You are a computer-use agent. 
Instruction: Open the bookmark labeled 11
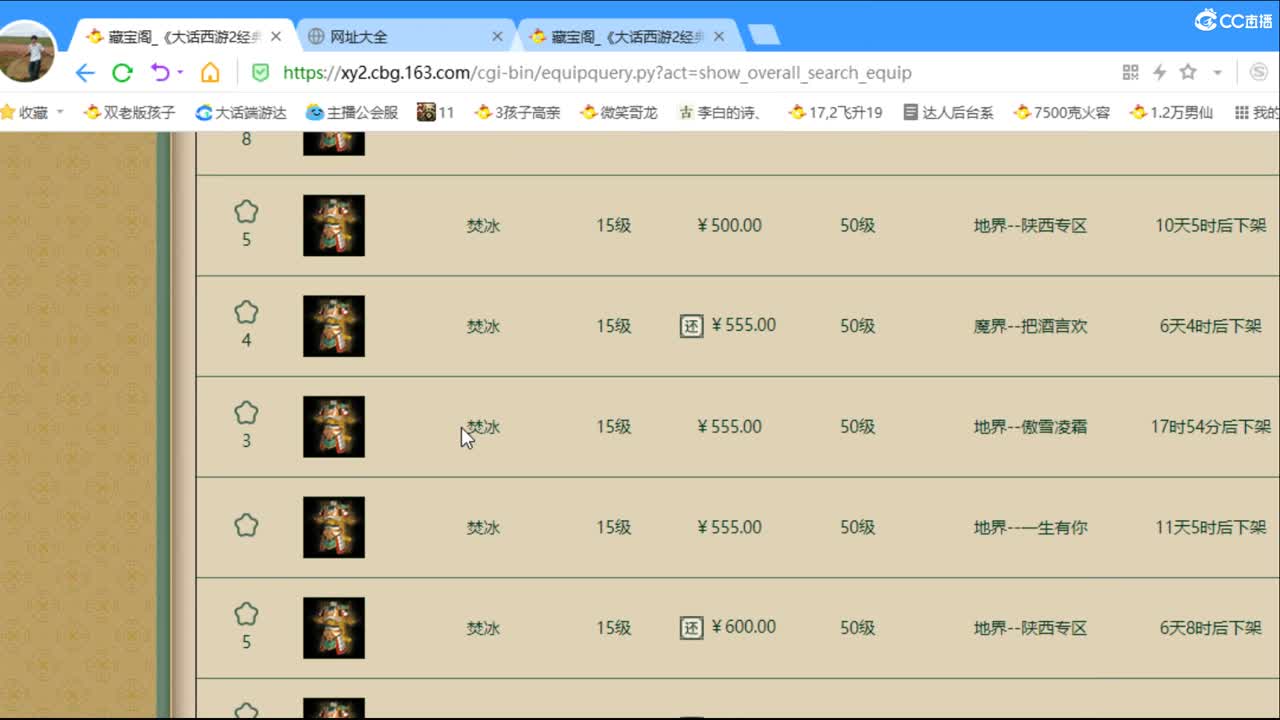(x=436, y=112)
